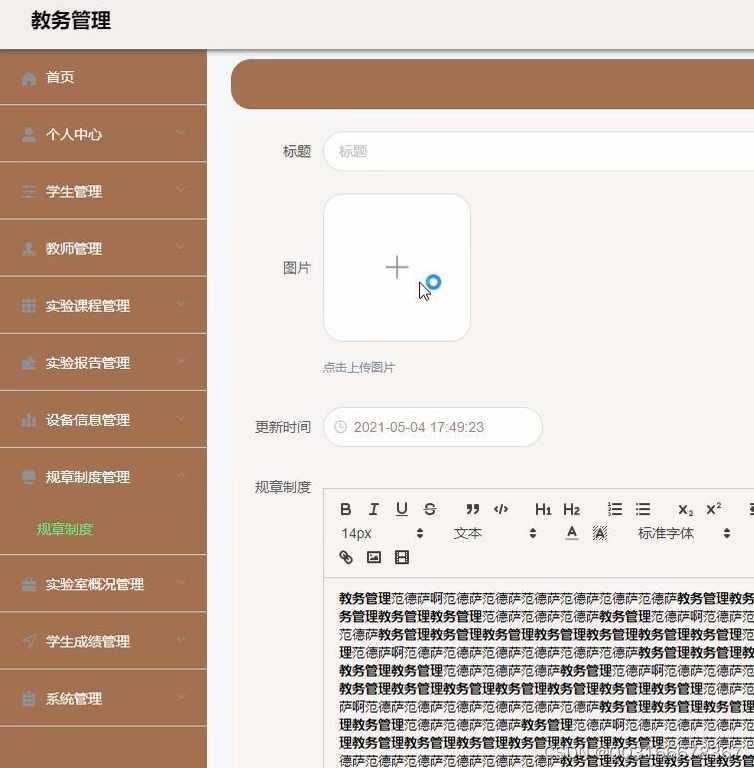Click the bar chart icon beside 设备信息管理
Viewport: 754px width, 768px height.
[29, 420]
